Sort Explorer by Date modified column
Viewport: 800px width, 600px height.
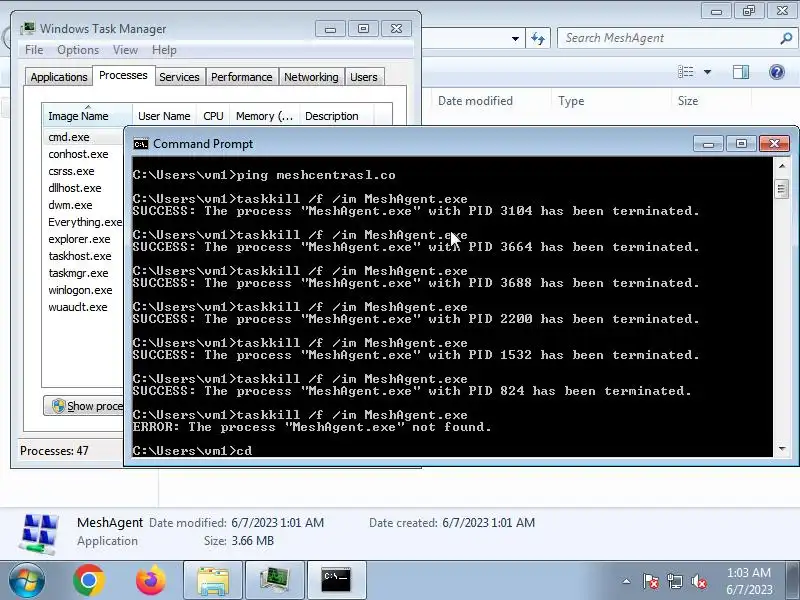click(x=475, y=101)
